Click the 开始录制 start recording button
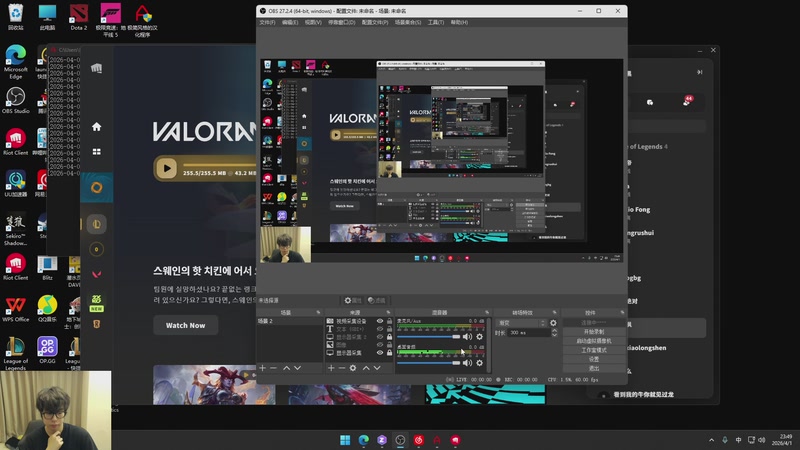The width and height of the screenshot is (800, 450). 594,332
